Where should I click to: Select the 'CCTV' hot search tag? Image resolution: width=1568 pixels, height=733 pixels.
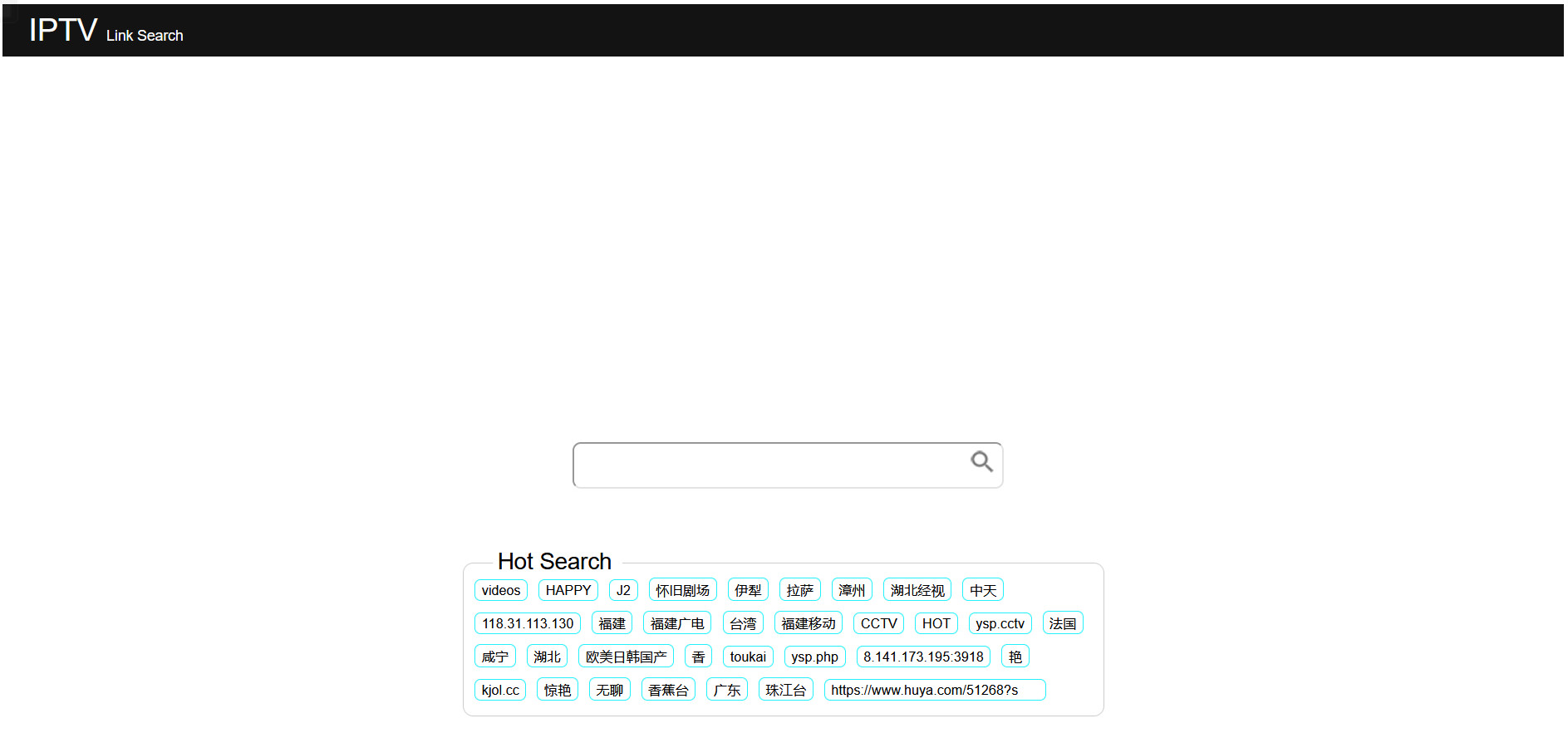coord(878,623)
